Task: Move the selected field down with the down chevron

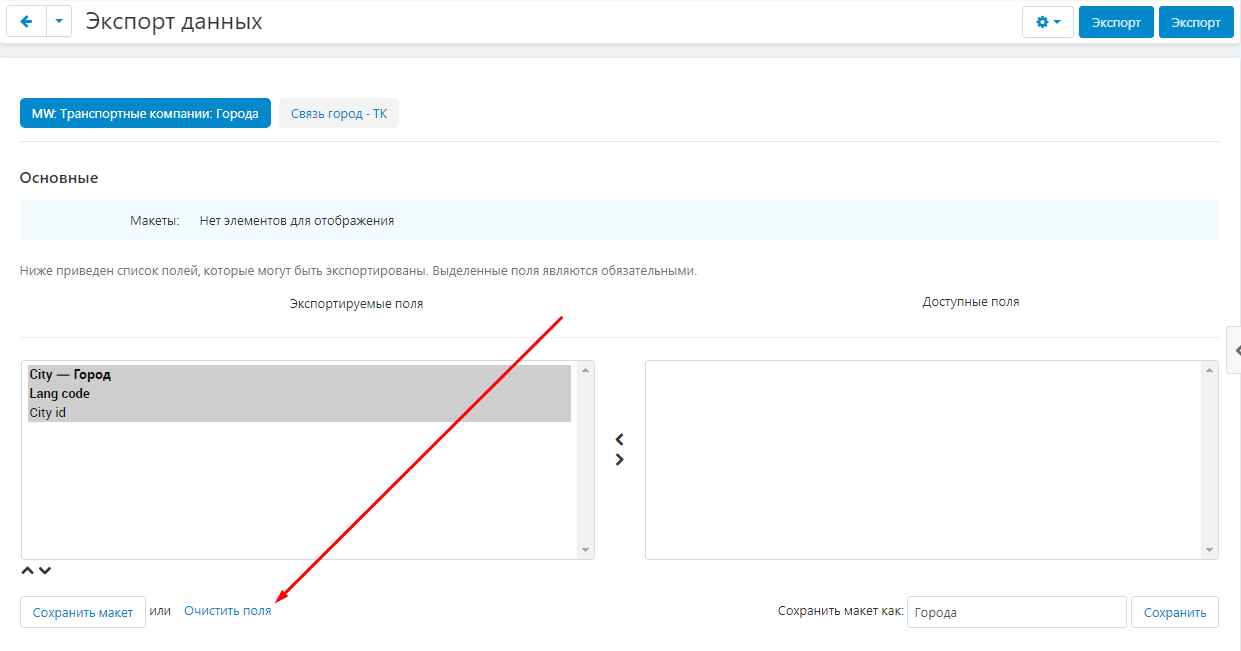Action: (x=45, y=571)
